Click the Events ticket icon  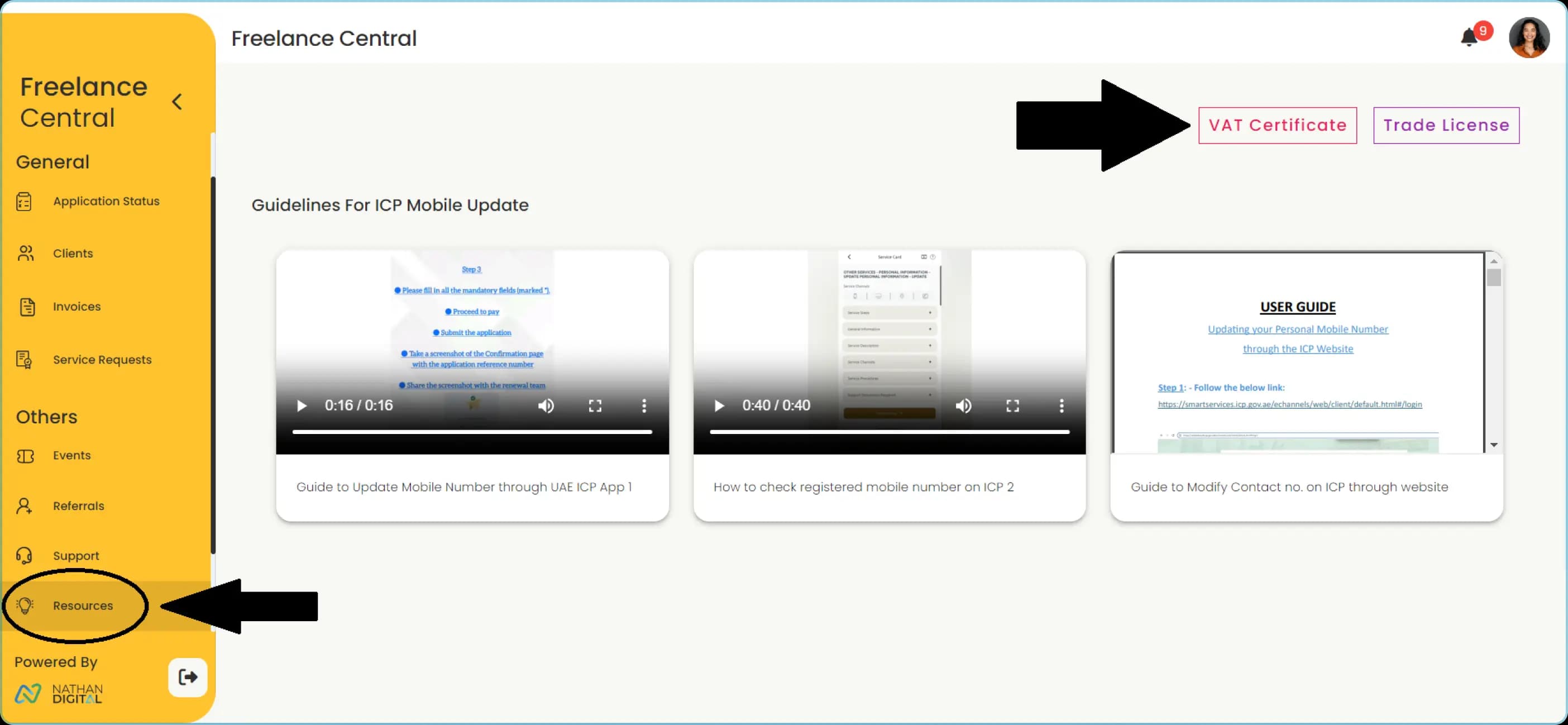click(25, 456)
